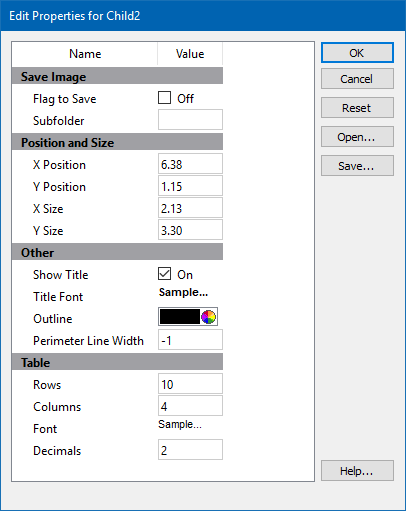The height and width of the screenshot is (511, 406).
Task: Click the Title Font Sample... link
Action: click(x=183, y=292)
